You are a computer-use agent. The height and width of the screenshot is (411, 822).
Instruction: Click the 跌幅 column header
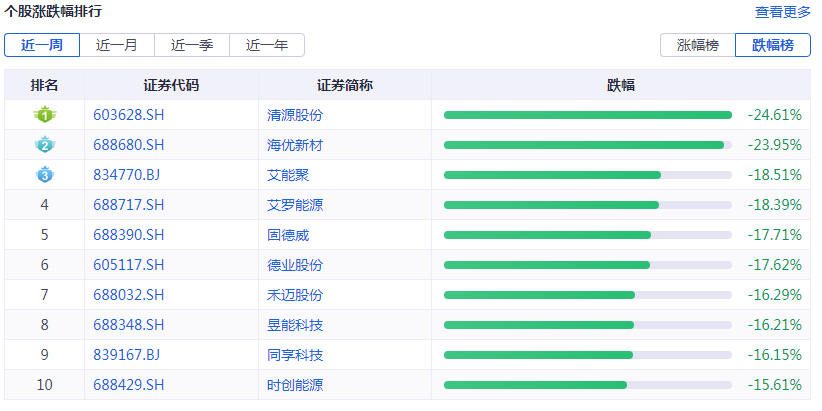tap(621, 85)
